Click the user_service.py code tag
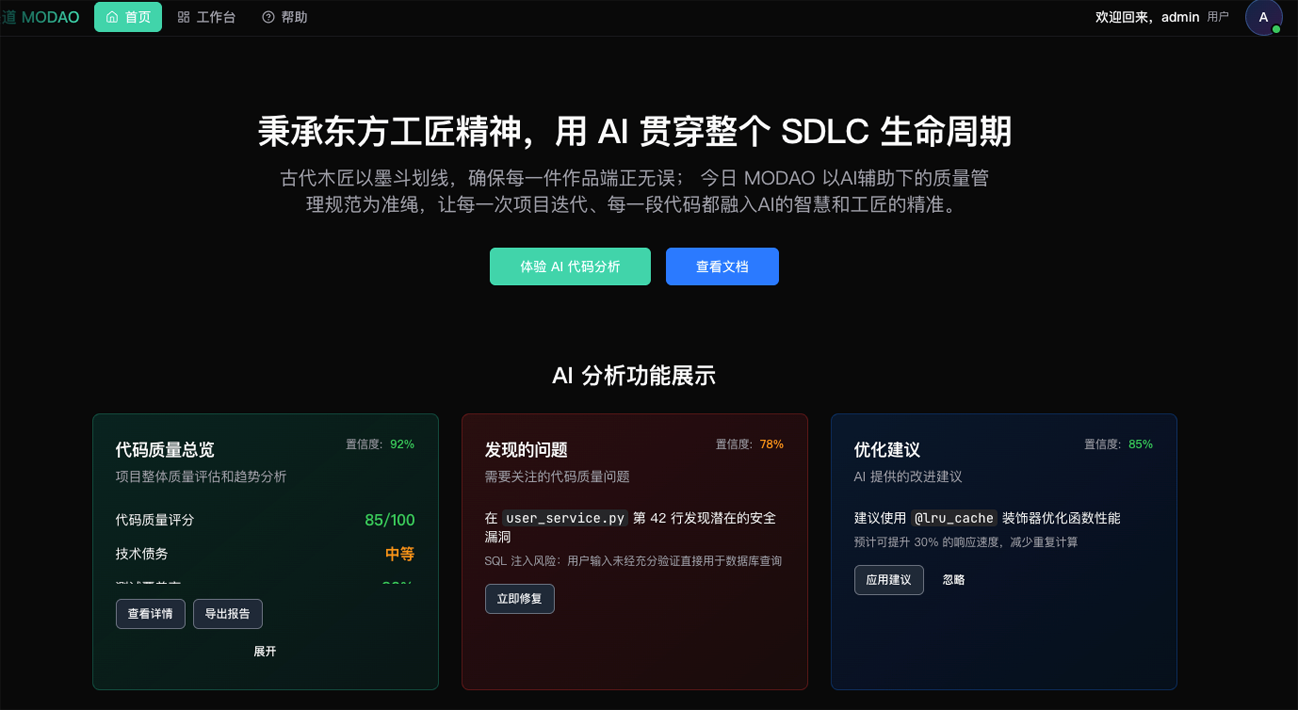Image resolution: width=1298 pixels, height=710 pixels. [x=565, y=518]
